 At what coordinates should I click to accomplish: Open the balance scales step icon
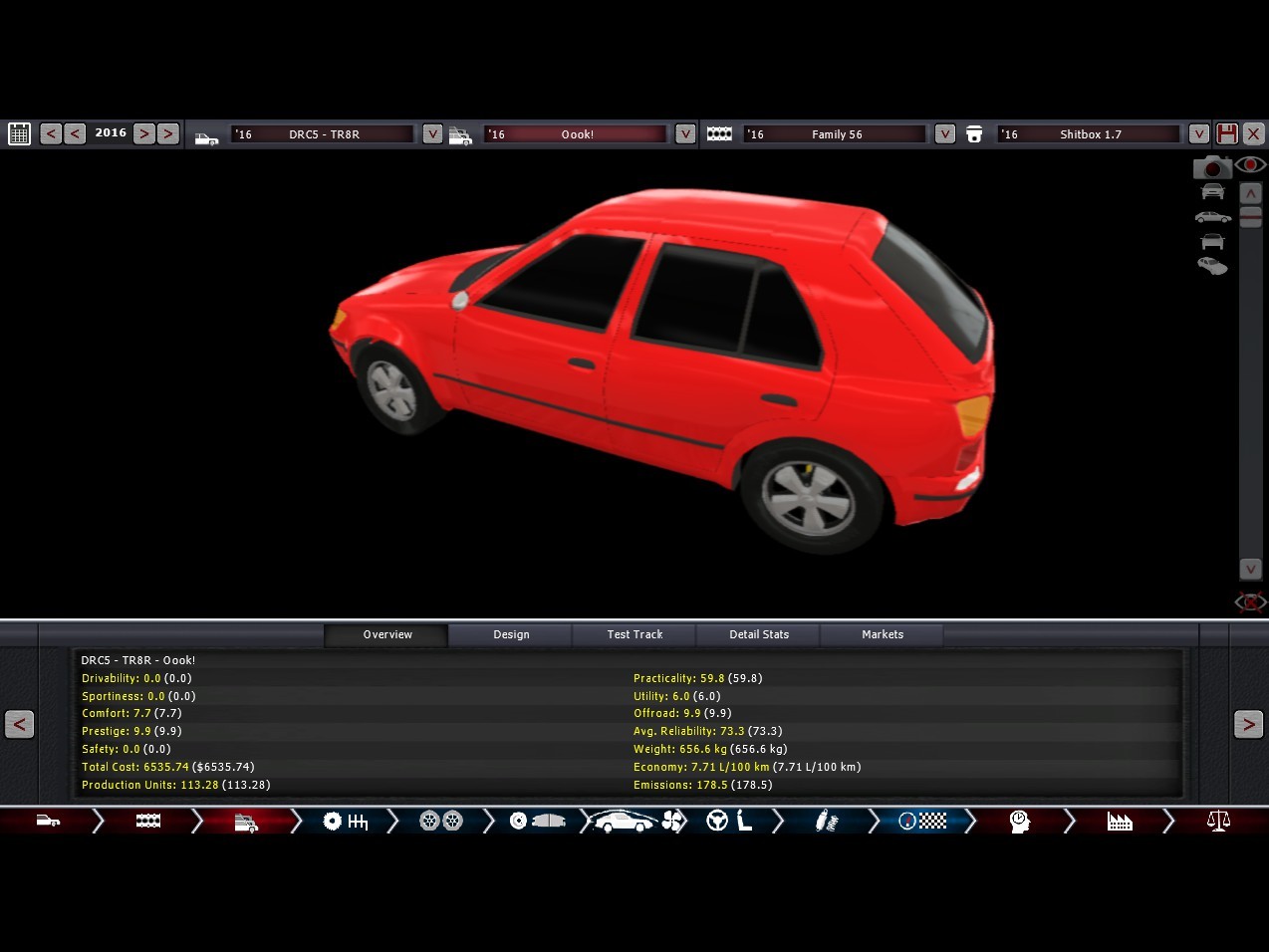click(1218, 822)
